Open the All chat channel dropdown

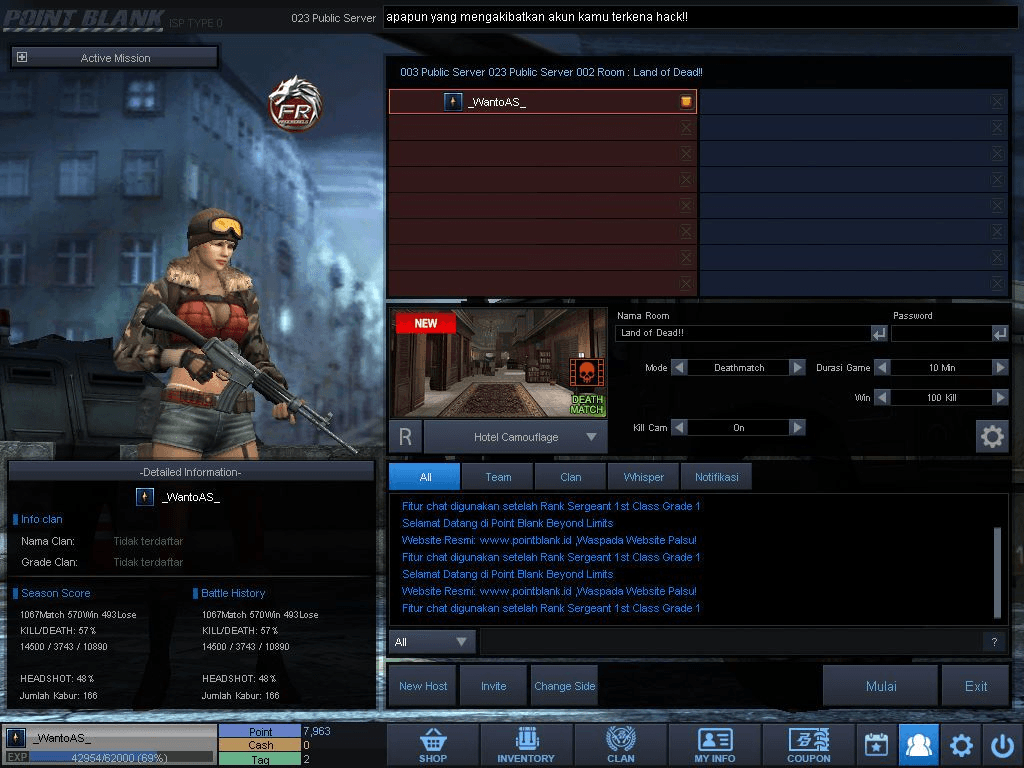[432, 642]
